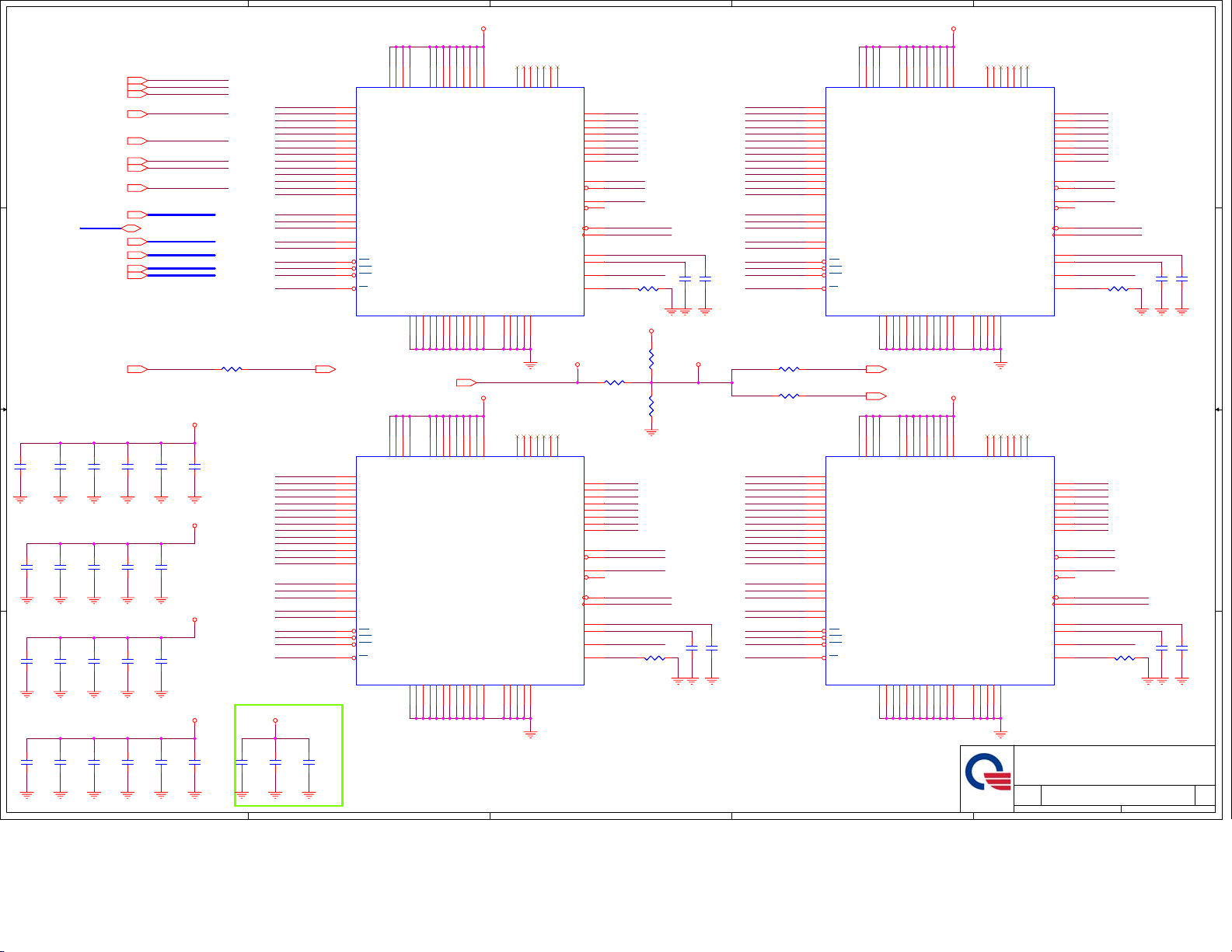Select the upper series resistor right of divider
This screenshot has width=1232, height=952.
[789, 369]
